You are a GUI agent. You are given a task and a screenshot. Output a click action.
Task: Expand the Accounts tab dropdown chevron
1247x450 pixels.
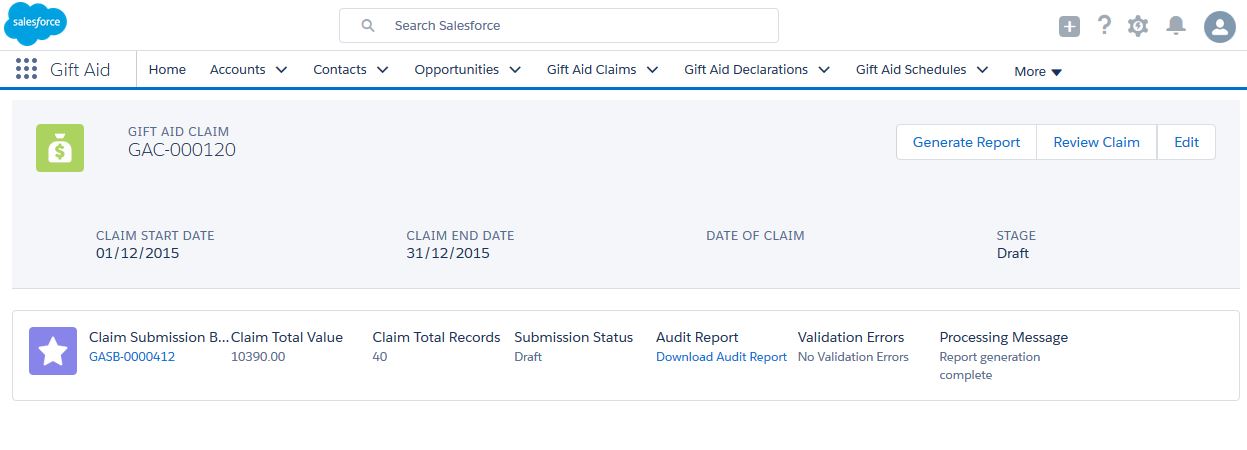click(281, 70)
